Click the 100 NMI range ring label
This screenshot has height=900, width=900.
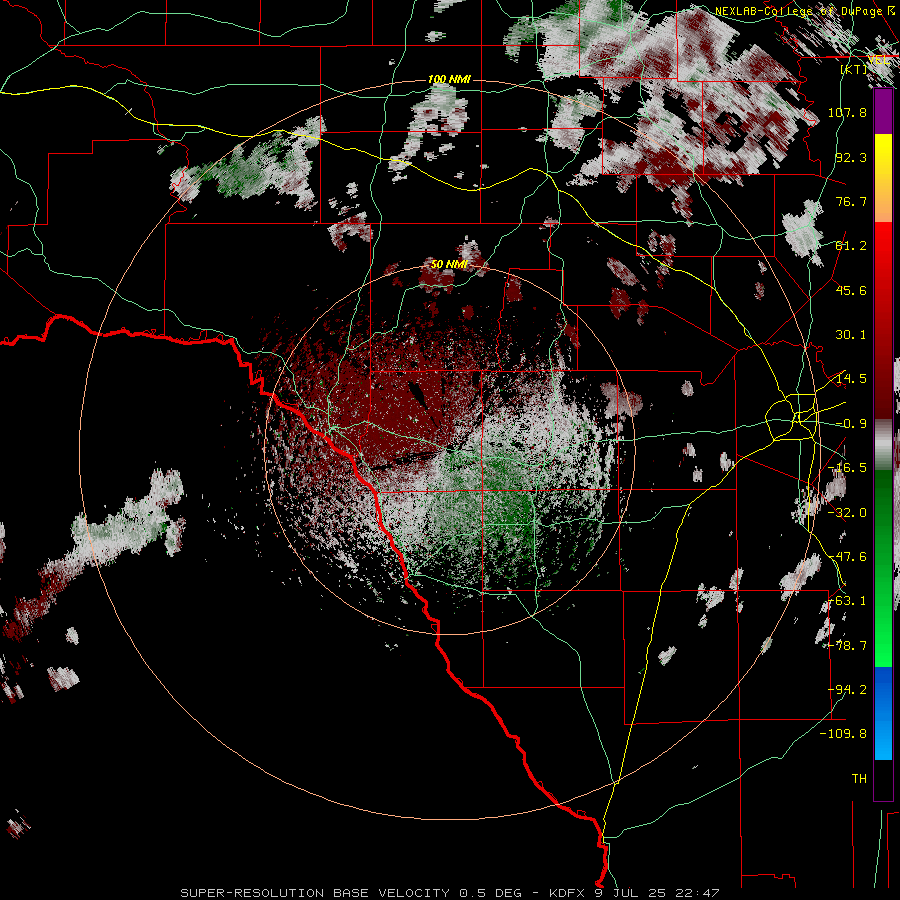(449, 79)
